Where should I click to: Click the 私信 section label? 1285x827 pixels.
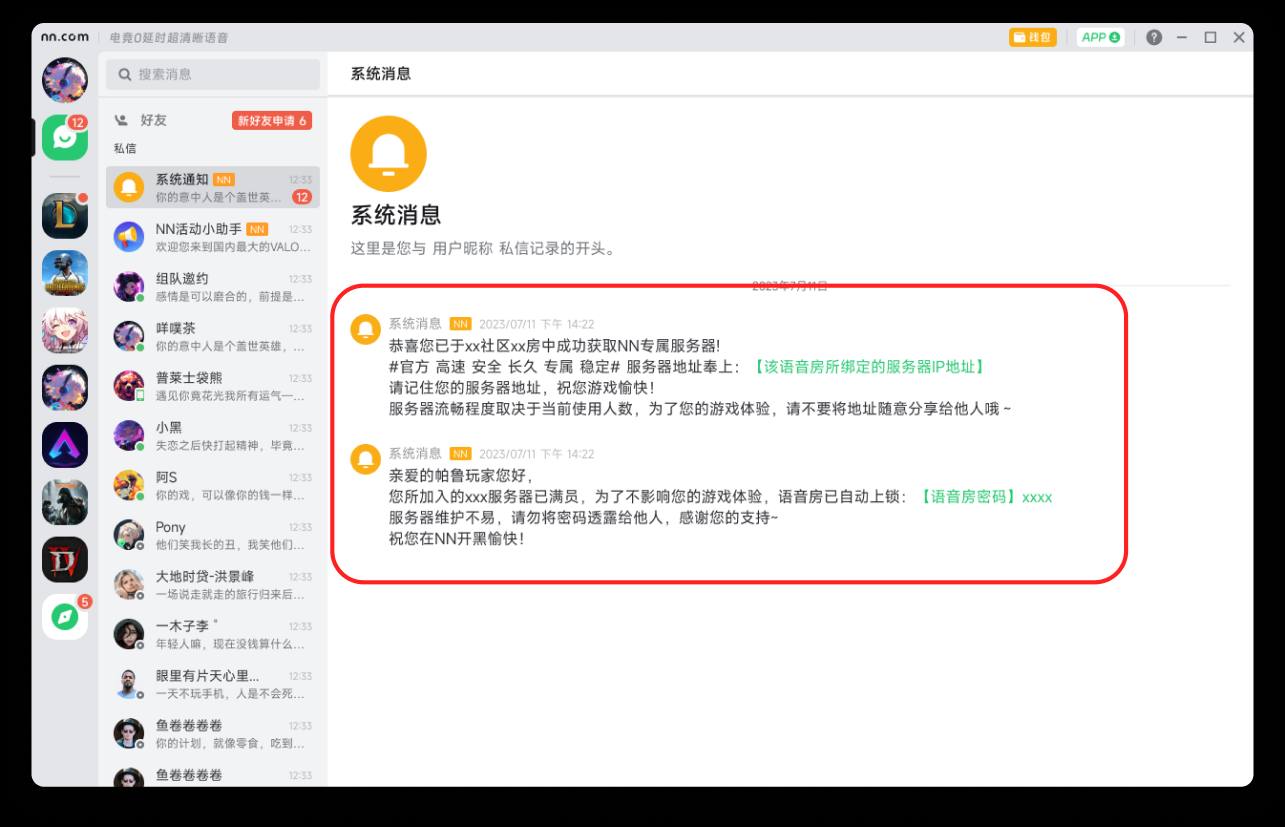click(x=125, y=149)
